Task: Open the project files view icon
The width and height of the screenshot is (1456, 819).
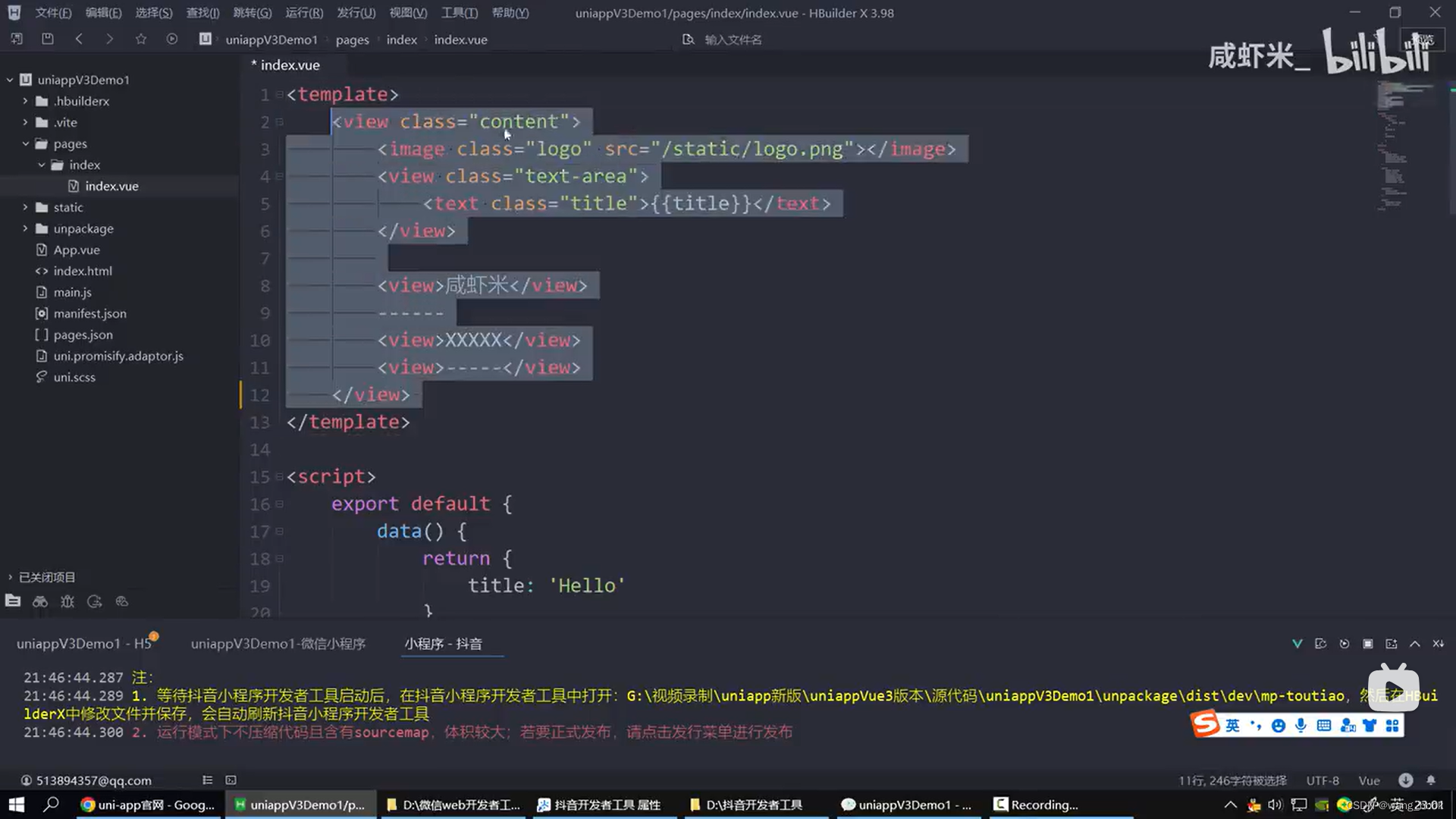Action: pyautogui.click(x=13, y=601)
